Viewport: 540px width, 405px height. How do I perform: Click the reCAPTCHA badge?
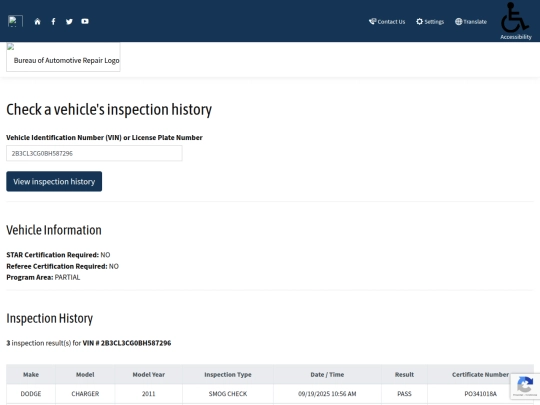pyautogui.click(x=525, y=386)
